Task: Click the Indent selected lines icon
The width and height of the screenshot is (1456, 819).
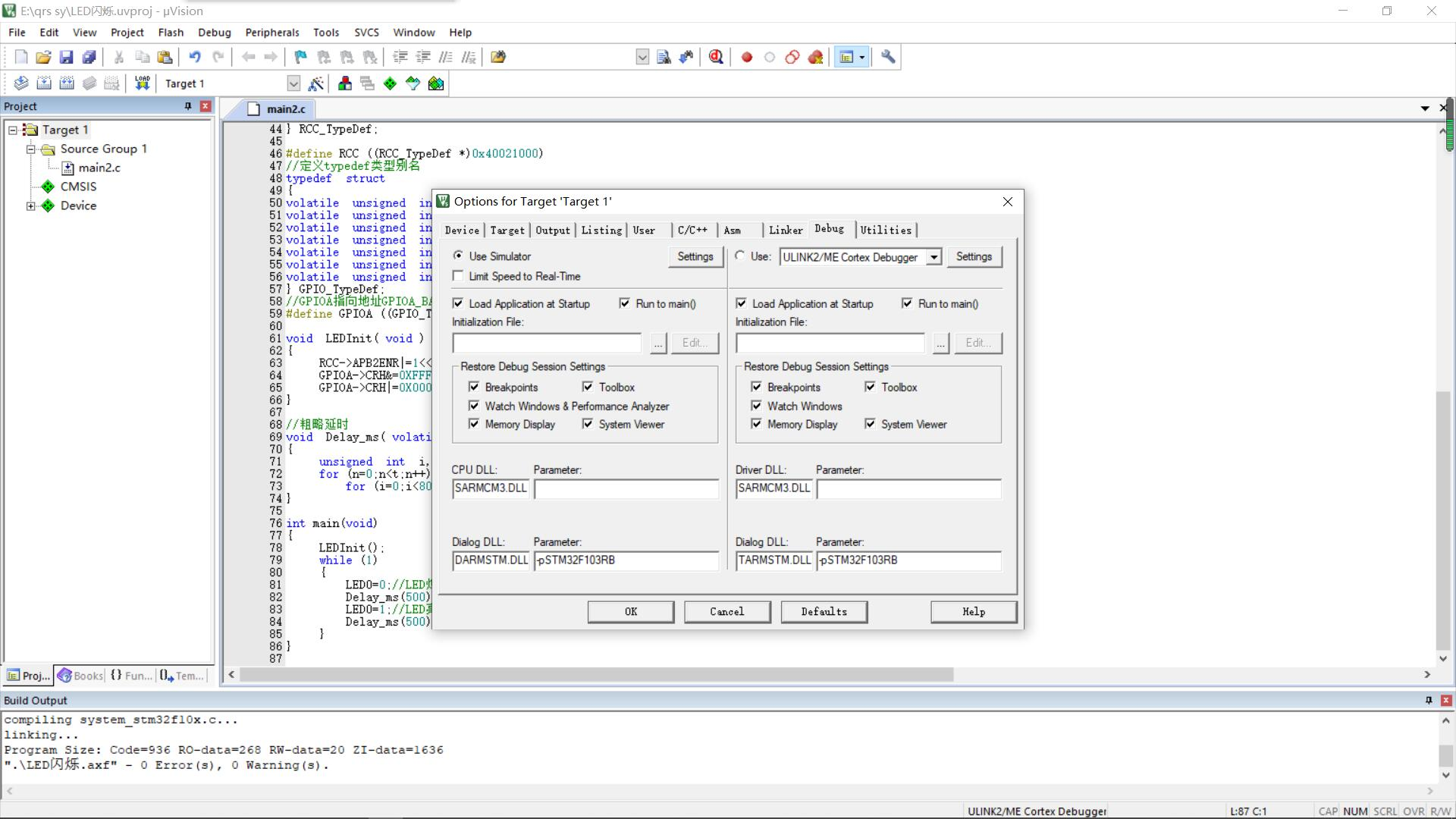Action: 400,57
